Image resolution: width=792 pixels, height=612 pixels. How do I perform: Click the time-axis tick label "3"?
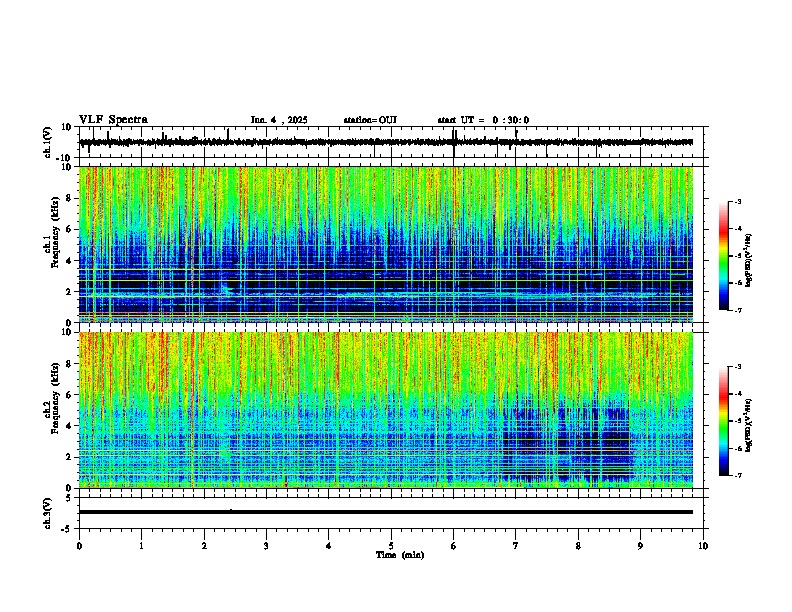(266, 546)
